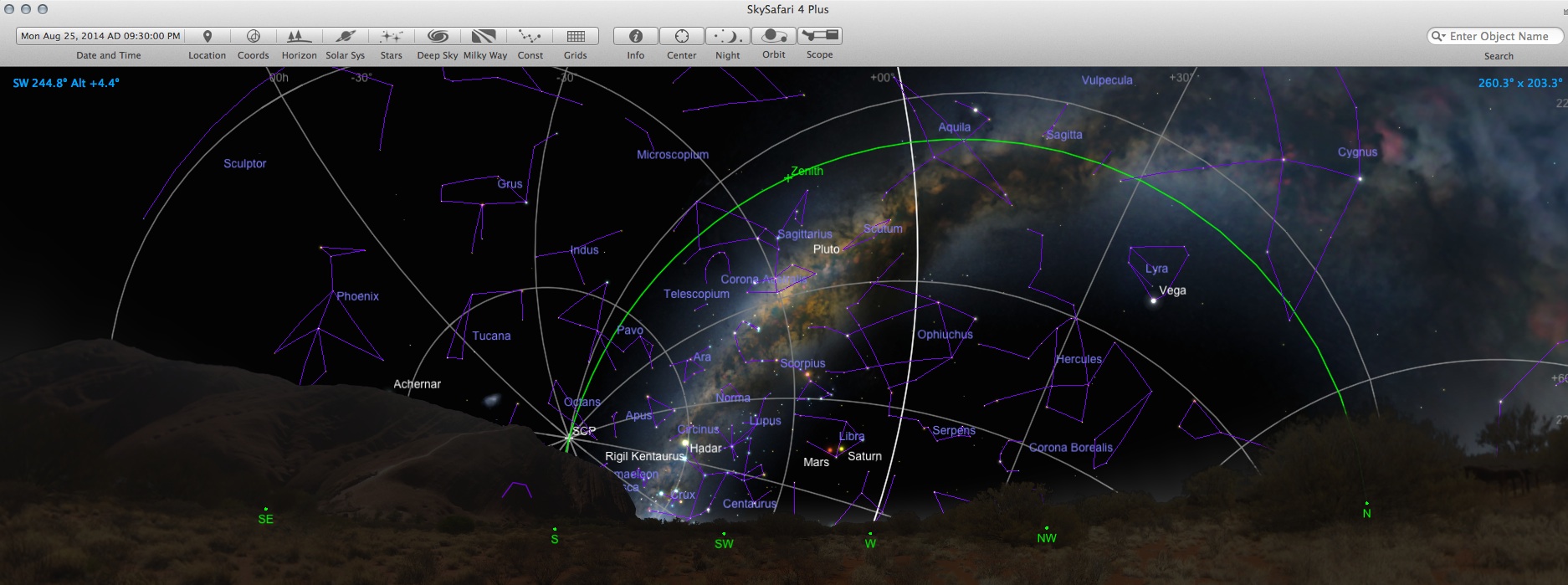
Task: Click the Centaurus constellation label
Action: pos(750,504)
